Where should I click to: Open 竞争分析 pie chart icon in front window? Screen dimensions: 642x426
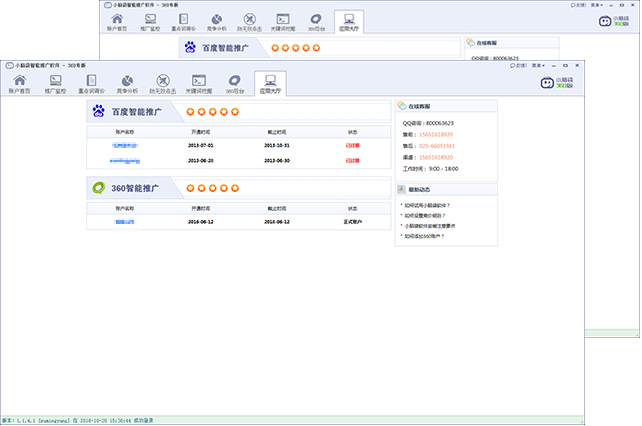tap(126, 83)
